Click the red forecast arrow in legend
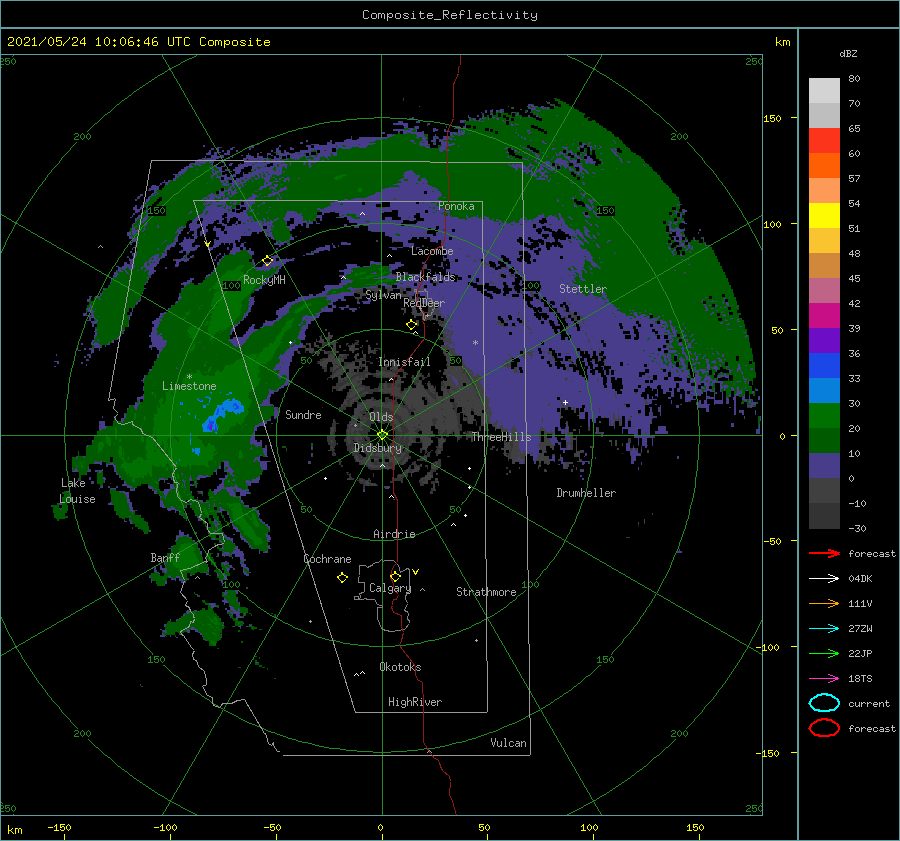Viewport: 900px width, 841px height. pyautogui.click(x=824, y=553)
